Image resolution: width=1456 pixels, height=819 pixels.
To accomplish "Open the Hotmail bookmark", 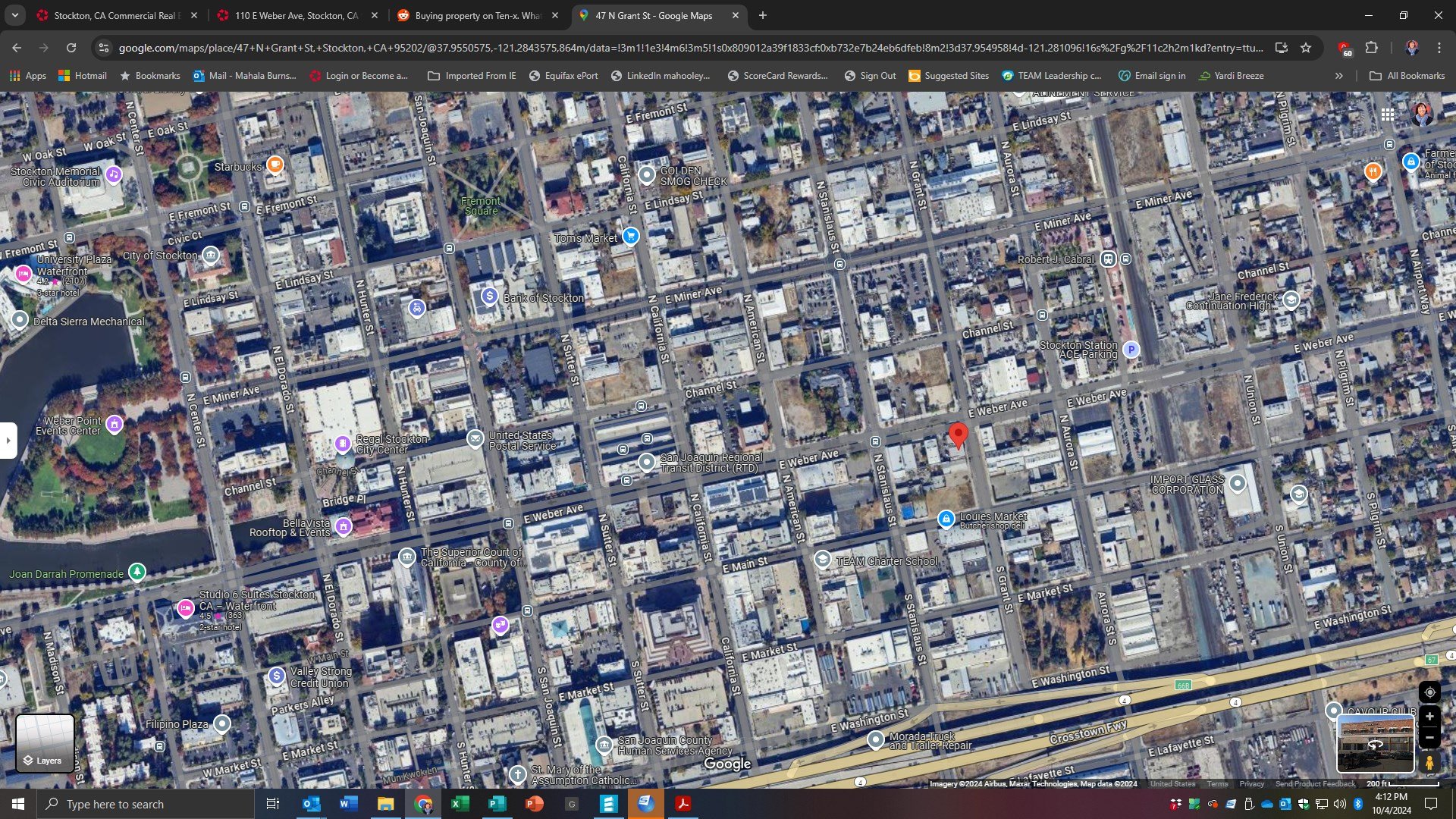I will [83, 76].
